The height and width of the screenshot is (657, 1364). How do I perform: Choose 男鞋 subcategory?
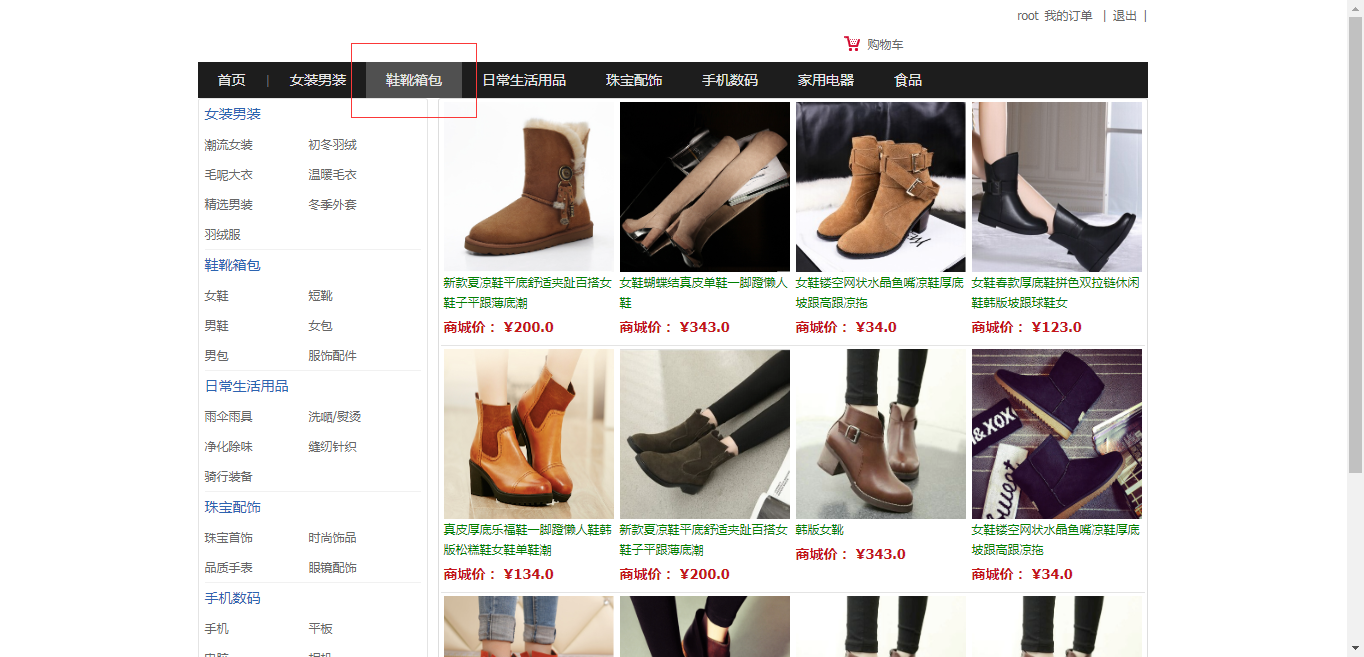point(217,326)
